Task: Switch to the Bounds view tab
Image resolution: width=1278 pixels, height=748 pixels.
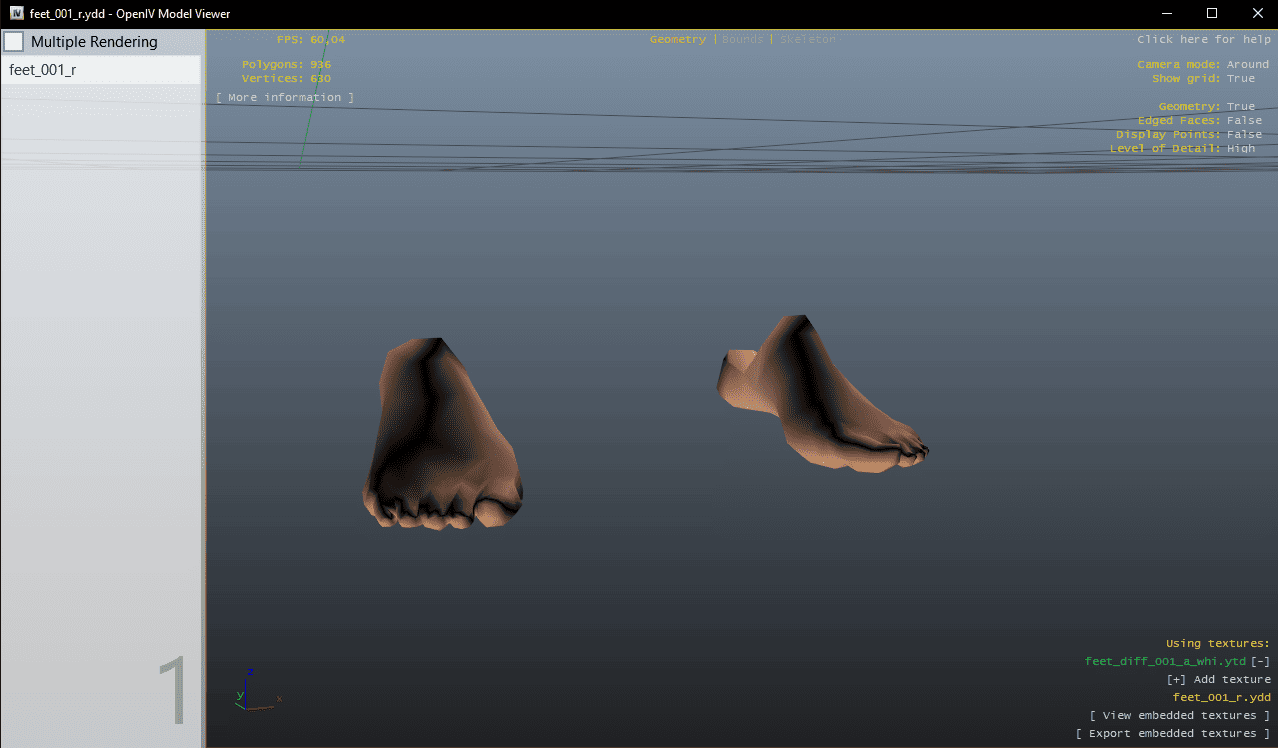Action: point(742,40)
